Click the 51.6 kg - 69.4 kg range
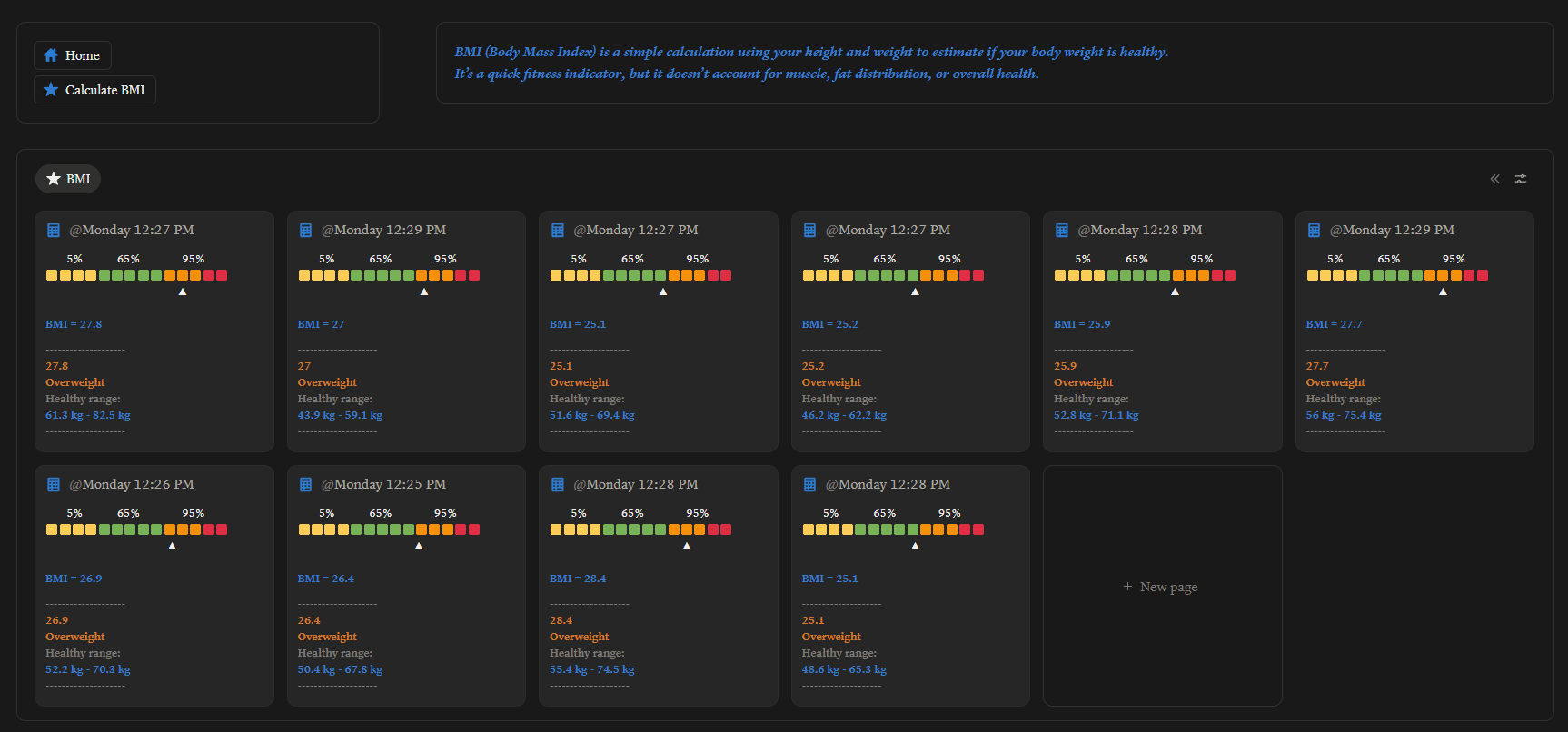Viewport: 1568px width, 732px height. point(592,415)
